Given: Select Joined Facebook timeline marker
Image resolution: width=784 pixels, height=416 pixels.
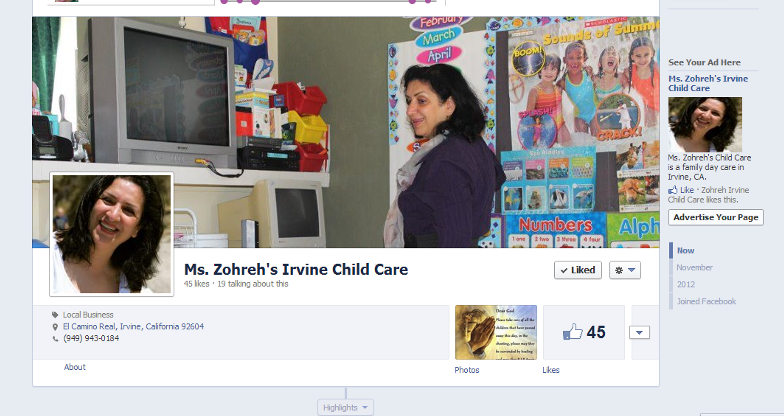Looking at the screenshot, I should point(706,301).
